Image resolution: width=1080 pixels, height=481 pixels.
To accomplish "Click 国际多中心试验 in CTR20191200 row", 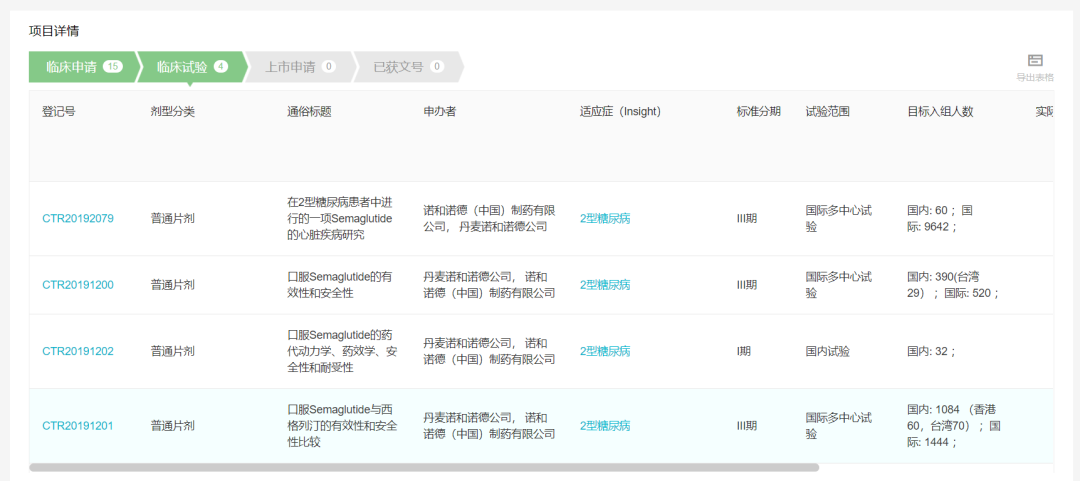I will coord(839,285).
